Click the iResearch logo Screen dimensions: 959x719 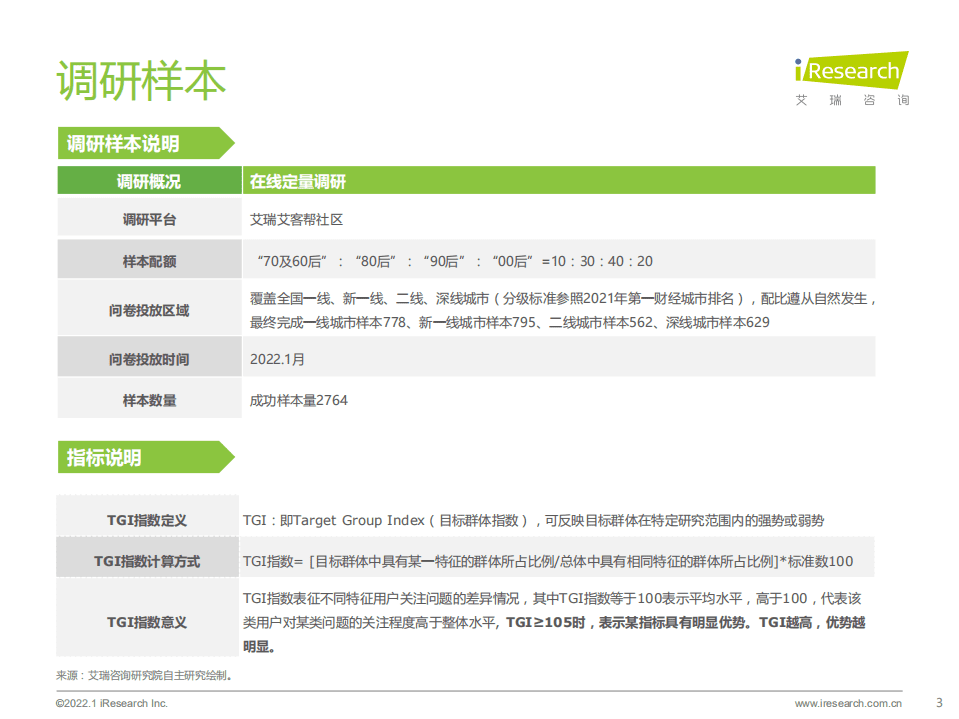click(x=852, y=70)
